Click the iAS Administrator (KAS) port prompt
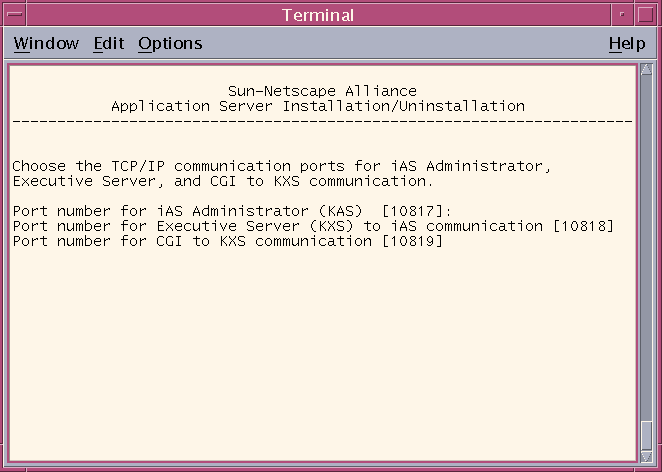 [x=232, y=211]
